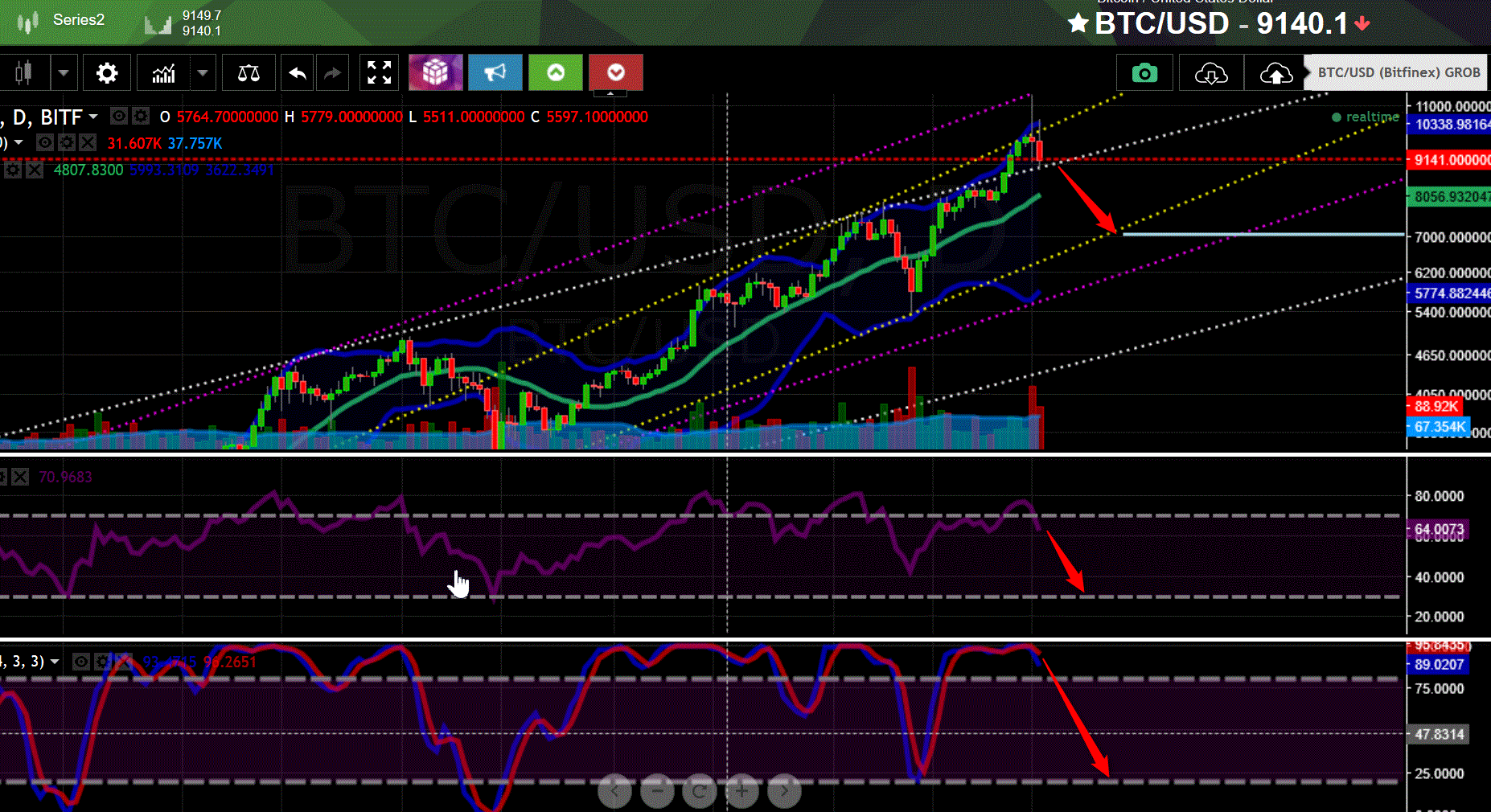Click the red down-arrow sell button
Image resolution: width=1491 pixels, height=812 pixels.
click(x=616, y=73)
